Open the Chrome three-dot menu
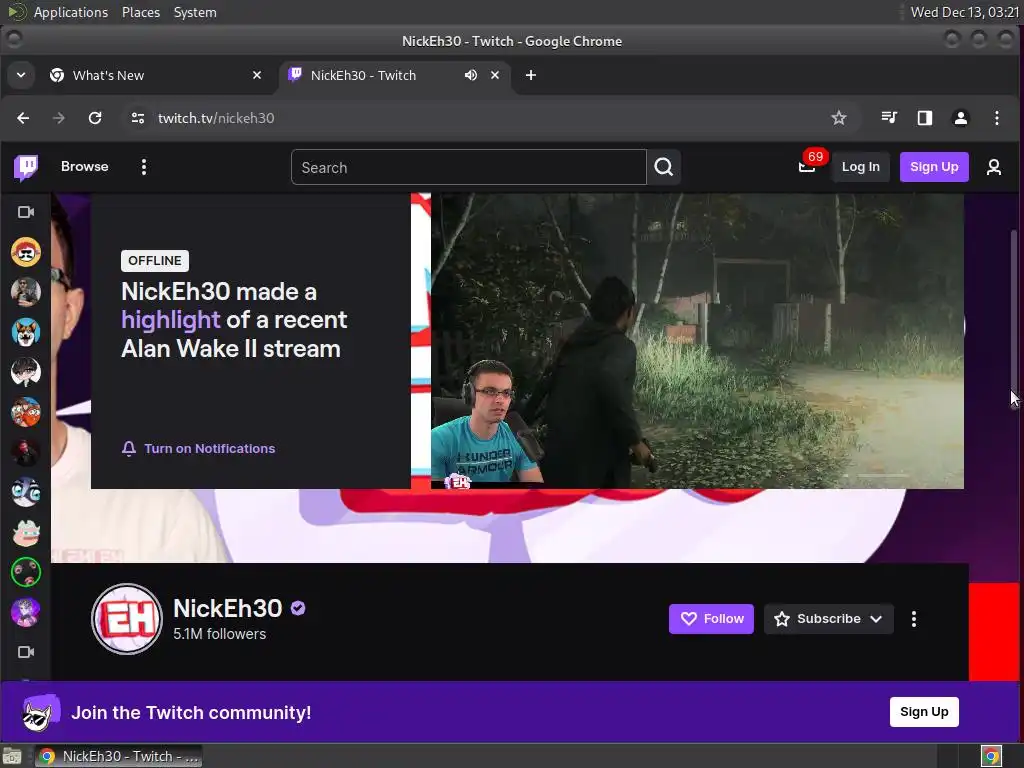 click(x=997, y=118)
